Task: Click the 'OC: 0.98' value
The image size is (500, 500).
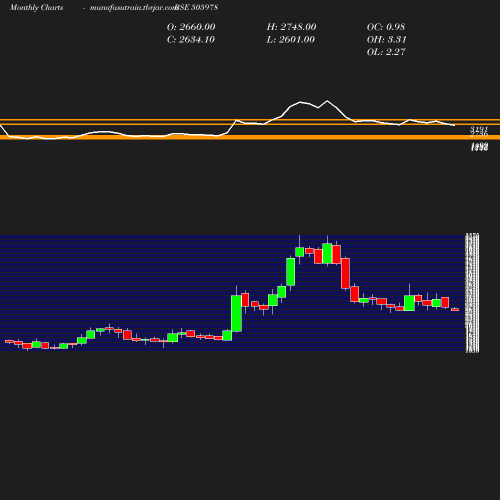Action: pyautogui.click(x=386, y=27)
